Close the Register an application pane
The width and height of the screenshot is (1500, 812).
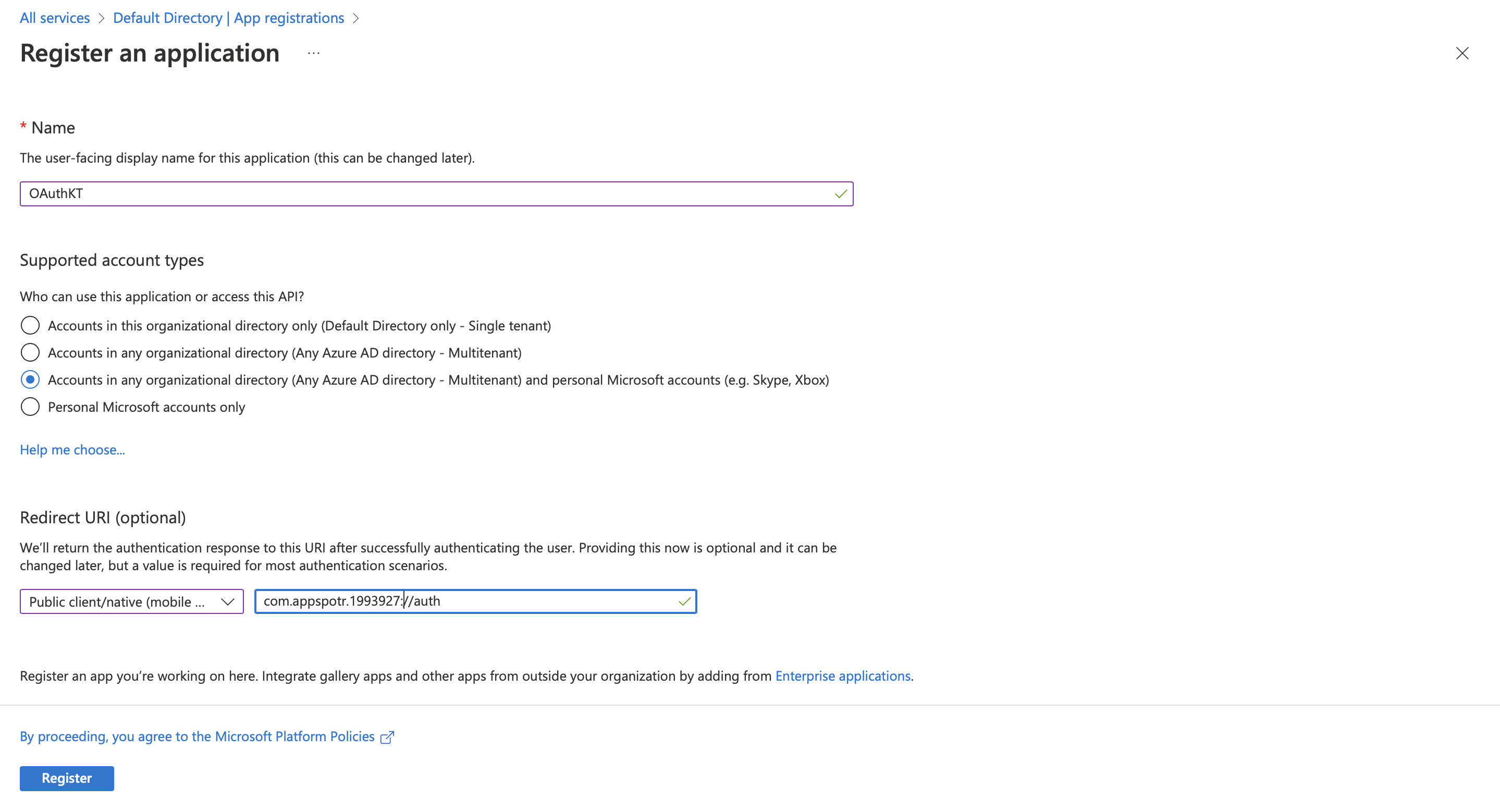click(x=1461, y=54)
